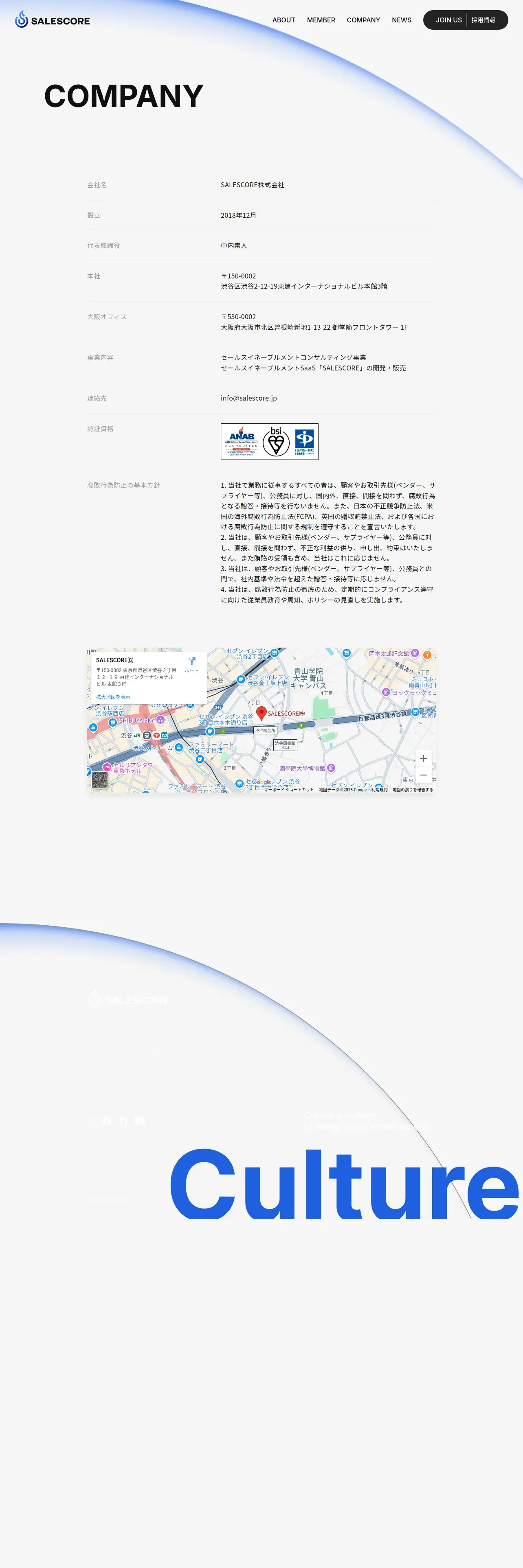Screen dimensions: 523x1568
Task: Click the セブン-イレブン 渋谷金王坂上店 marker
Action: pyautogui.click(x=241, y=679)
